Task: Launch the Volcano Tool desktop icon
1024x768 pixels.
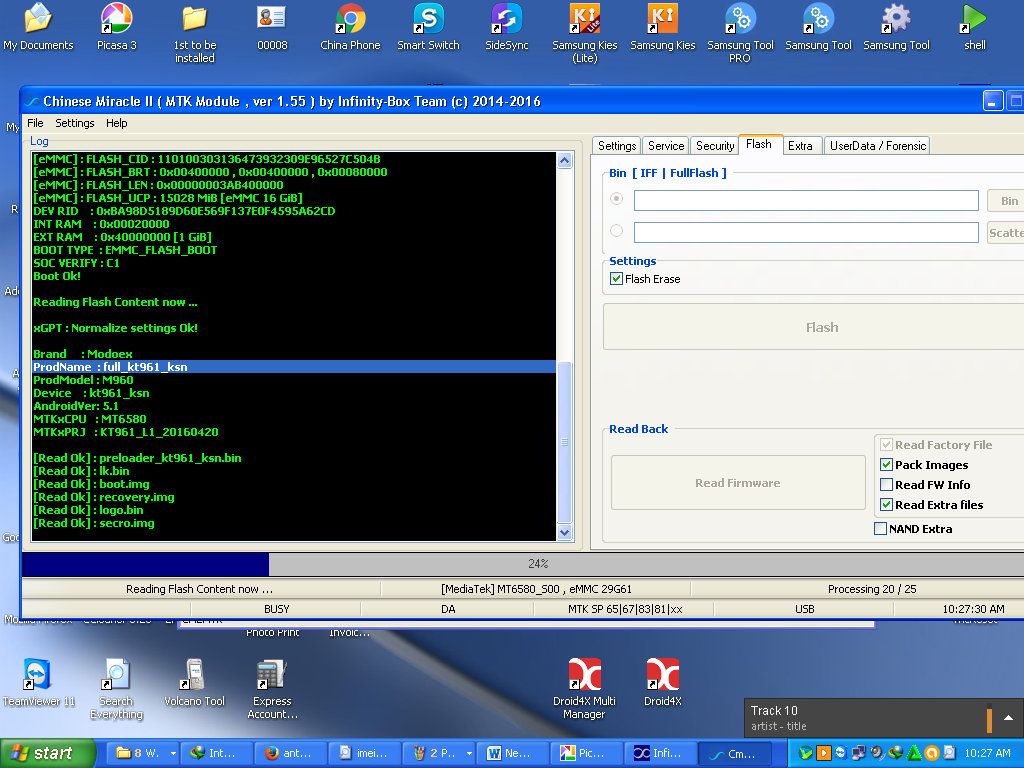Action: [x=194, y=675]
